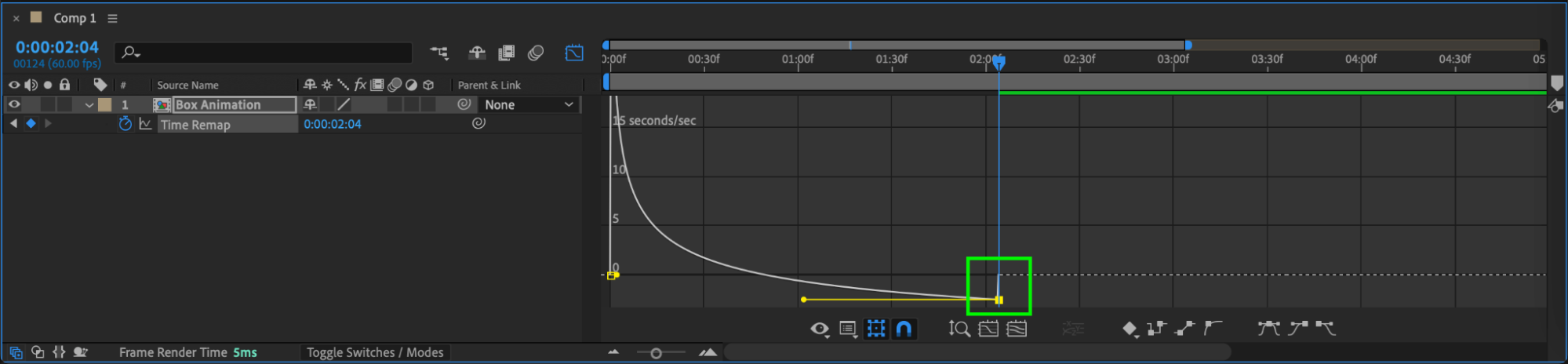Screen dimensions: 1568x364
Task: Click Toggle Switches / Modes button
Action: [374, 352]
